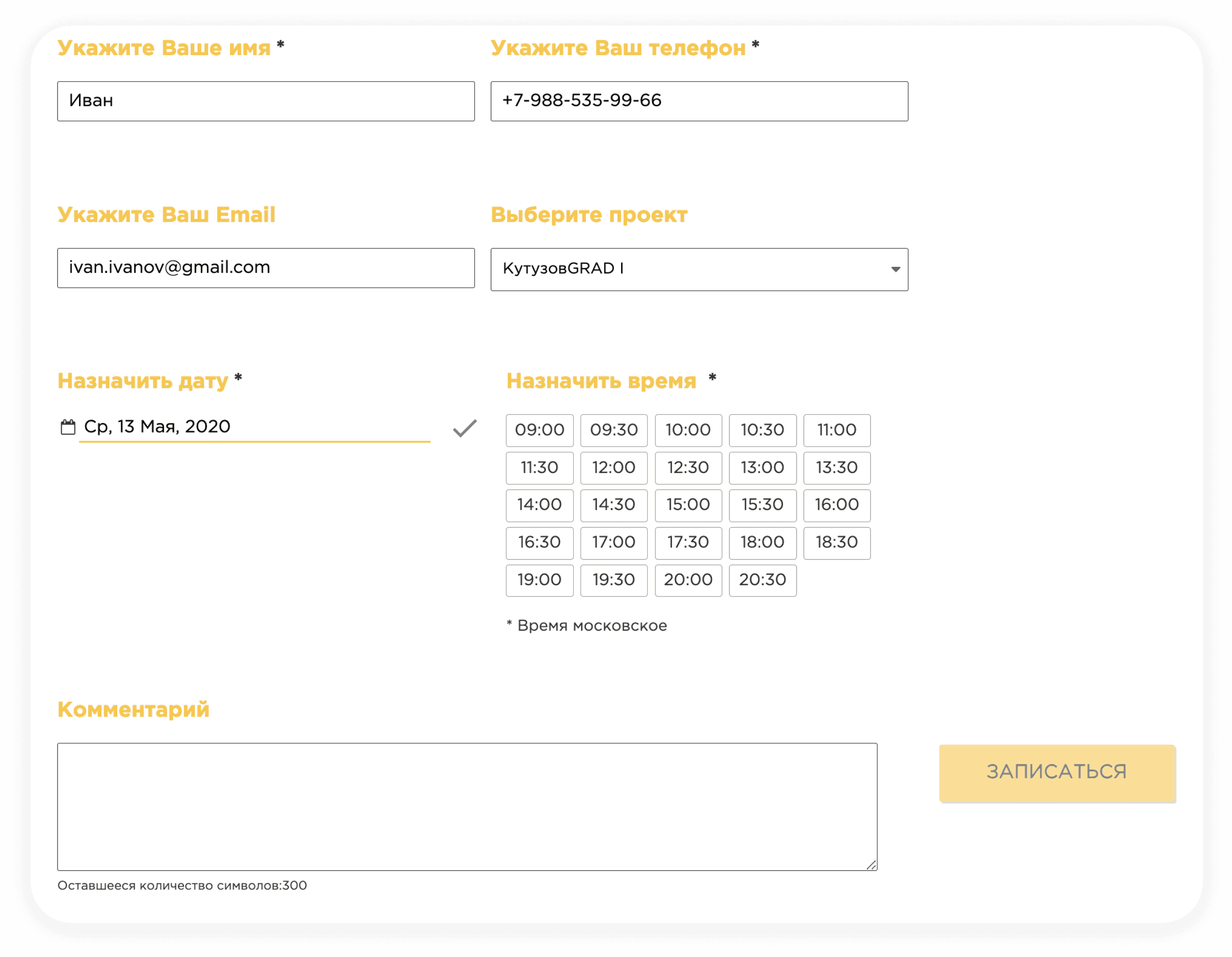Image resolution: width=1232 pixels, height=957 pixels.
Task: Click the project dropdown arrow
Action: coord(895,269)
